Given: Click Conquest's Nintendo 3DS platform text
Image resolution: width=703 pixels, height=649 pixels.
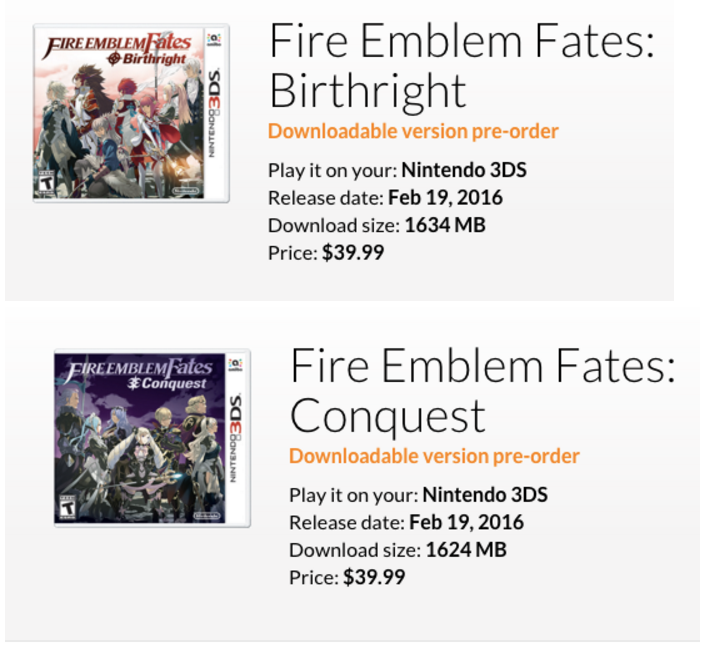Looking at the screenshot, I should 485,495.
